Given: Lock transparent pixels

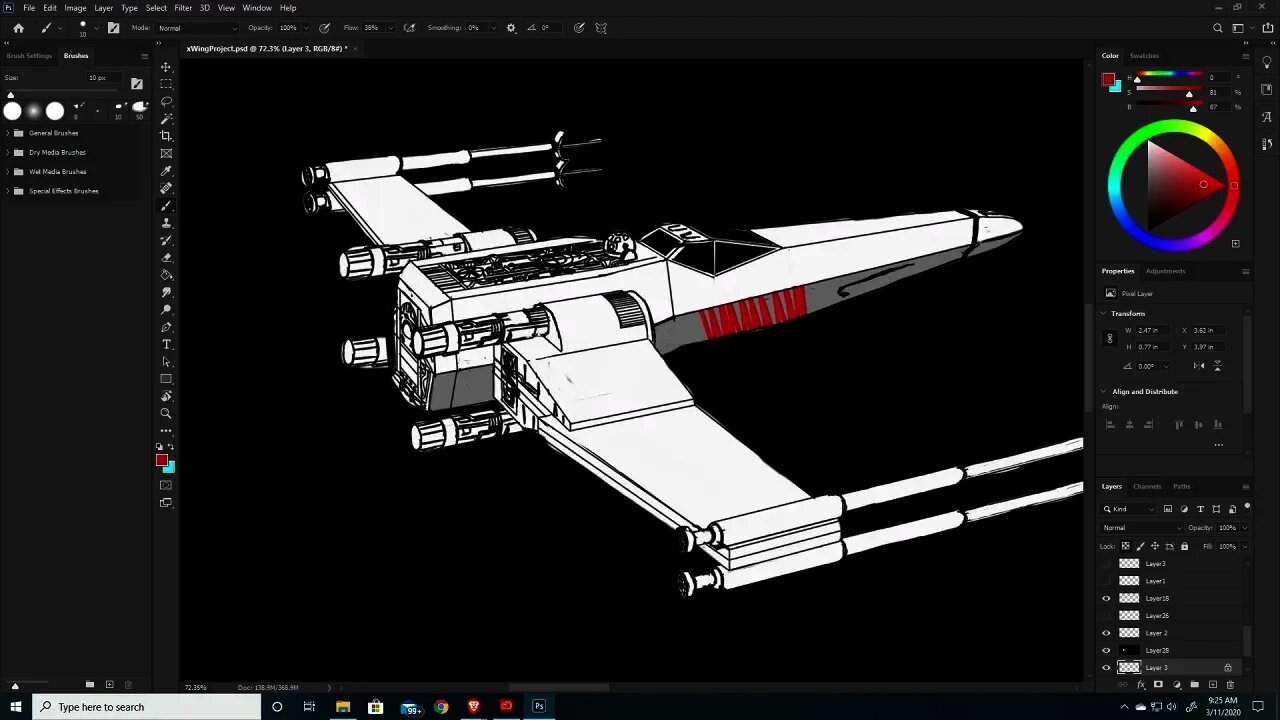Looking at the screenshot, I should [x=1125, y=546].
